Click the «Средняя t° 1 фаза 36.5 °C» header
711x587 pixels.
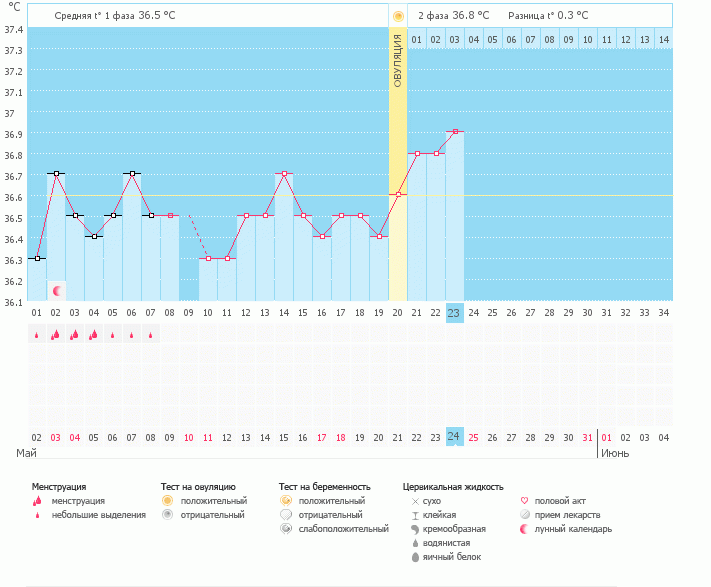coord(116,16)
